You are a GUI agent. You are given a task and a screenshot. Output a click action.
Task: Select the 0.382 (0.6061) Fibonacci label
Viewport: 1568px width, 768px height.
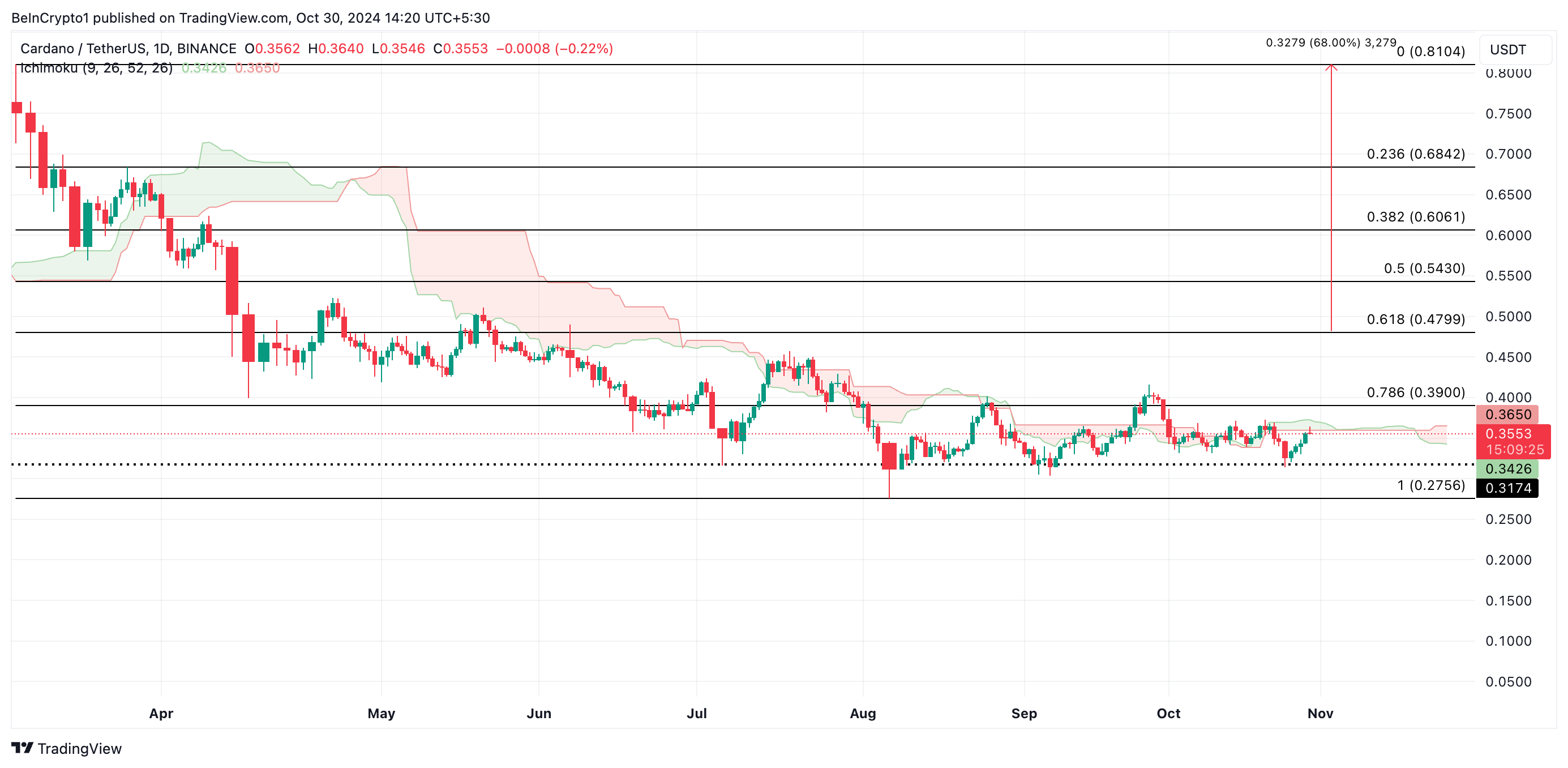[x=1415, y=216]
